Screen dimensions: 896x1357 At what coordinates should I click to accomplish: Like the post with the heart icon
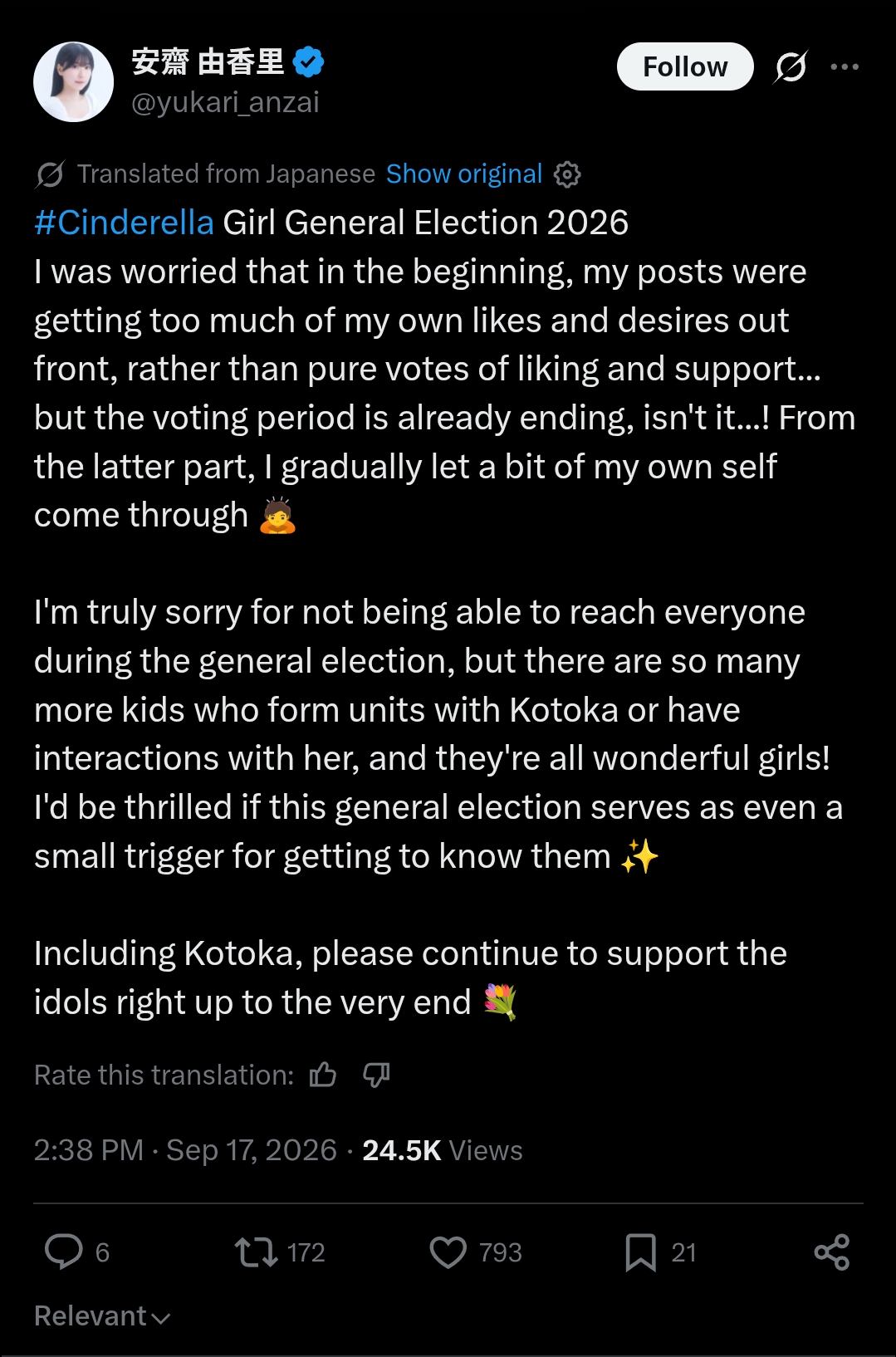(x=448, y=1252)
